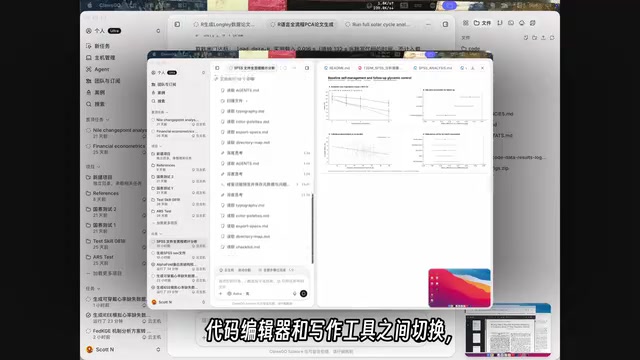The width and height of the screenshot is (640, 360).
Task: Open 主机管理 in the back window sidebar
Action: pos(100,58)
